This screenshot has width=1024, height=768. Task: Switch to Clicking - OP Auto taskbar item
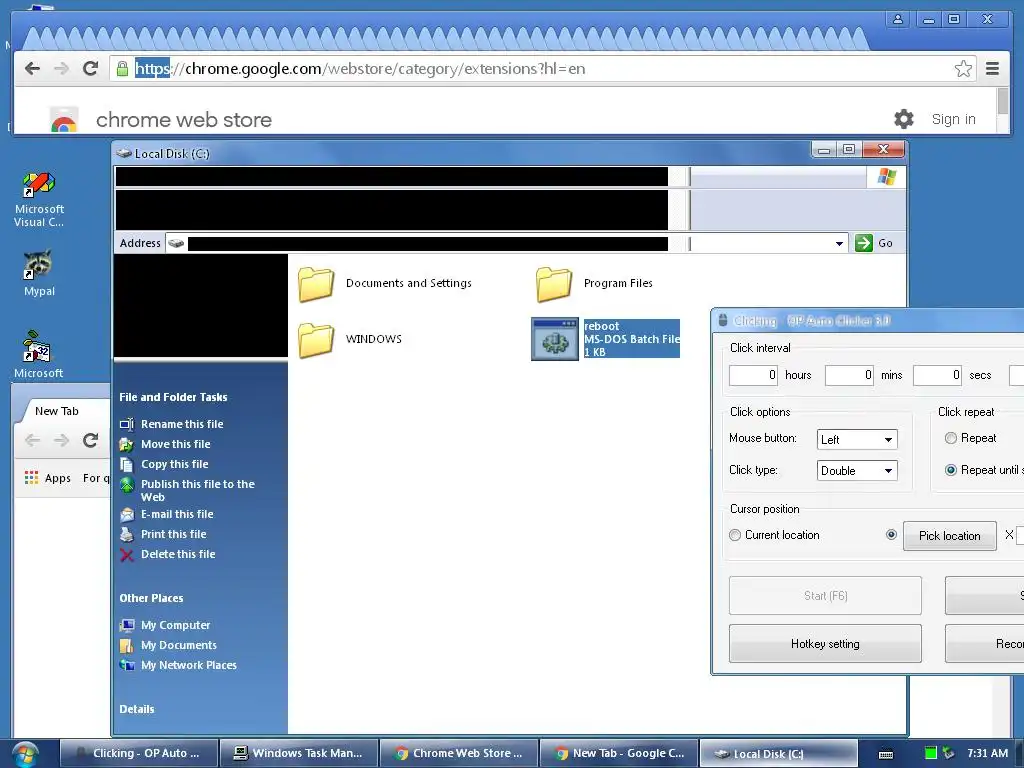click(x=139, y=753)
